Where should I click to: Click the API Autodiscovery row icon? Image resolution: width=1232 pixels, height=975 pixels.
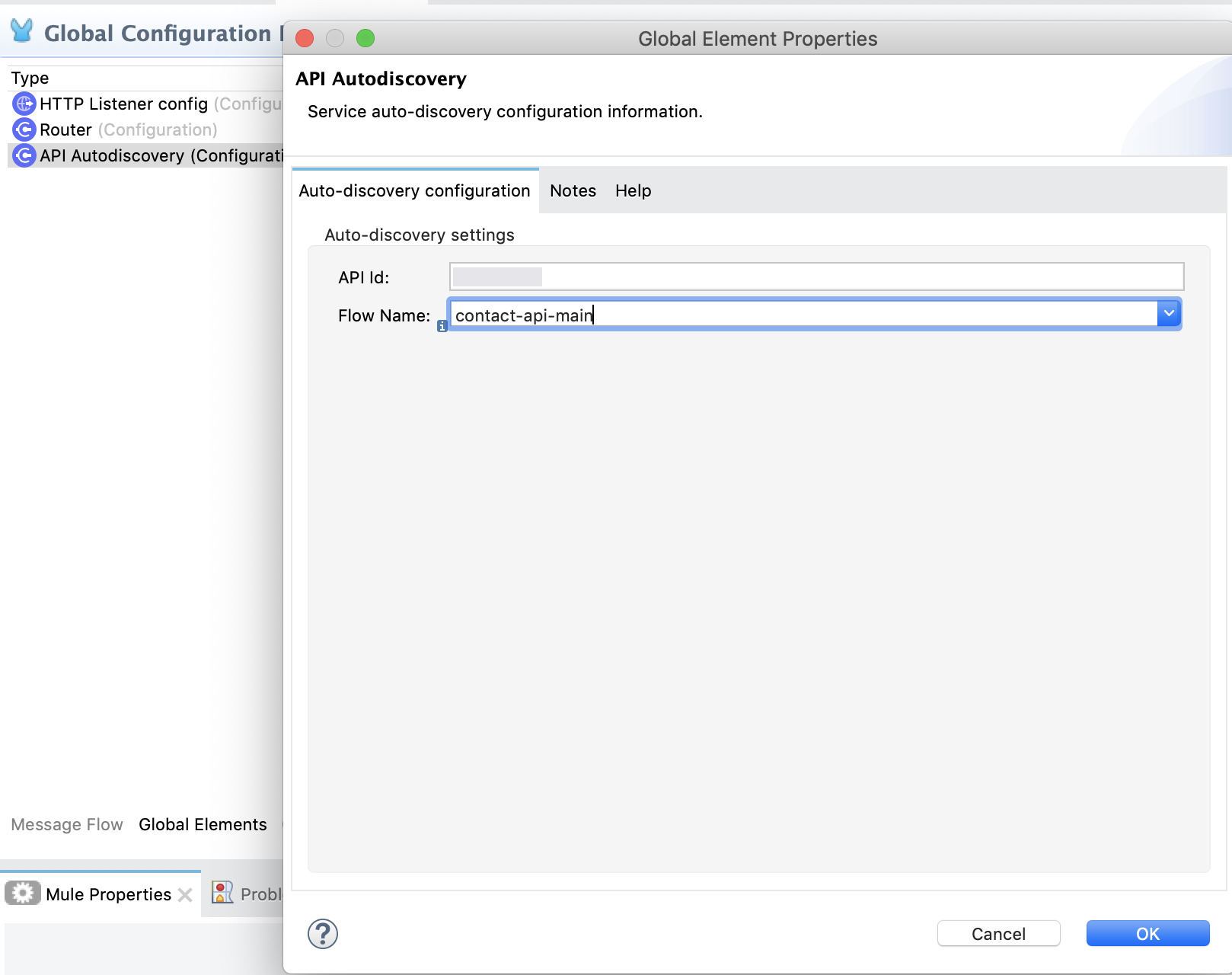[x=24, y=155]
